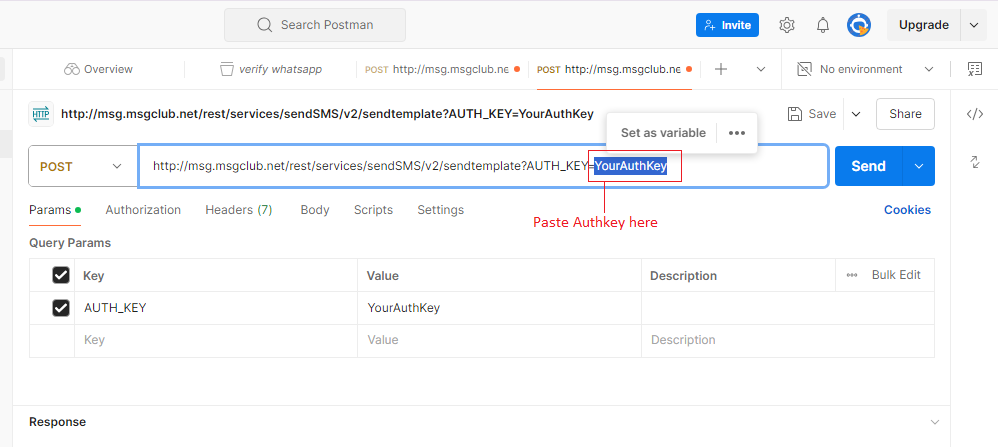The height and width of the screenshot is (447, 998).
Task: Open the user avatar menu
Action: coord(859,25)
